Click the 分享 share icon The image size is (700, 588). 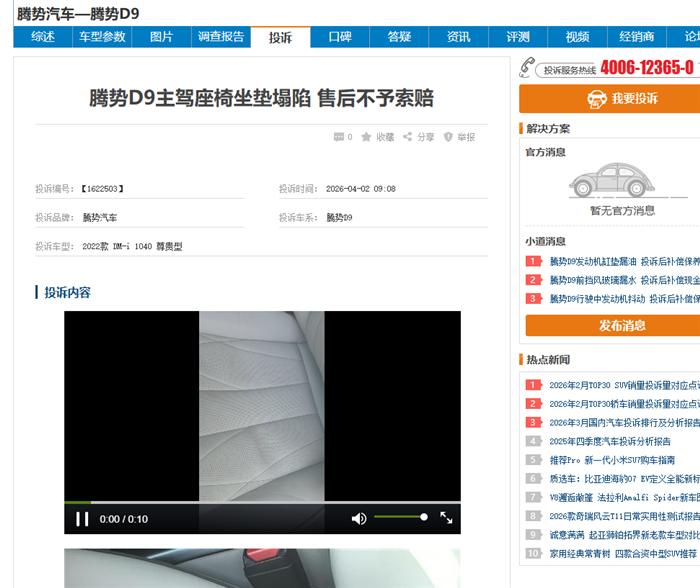click(x=407, y=137)
